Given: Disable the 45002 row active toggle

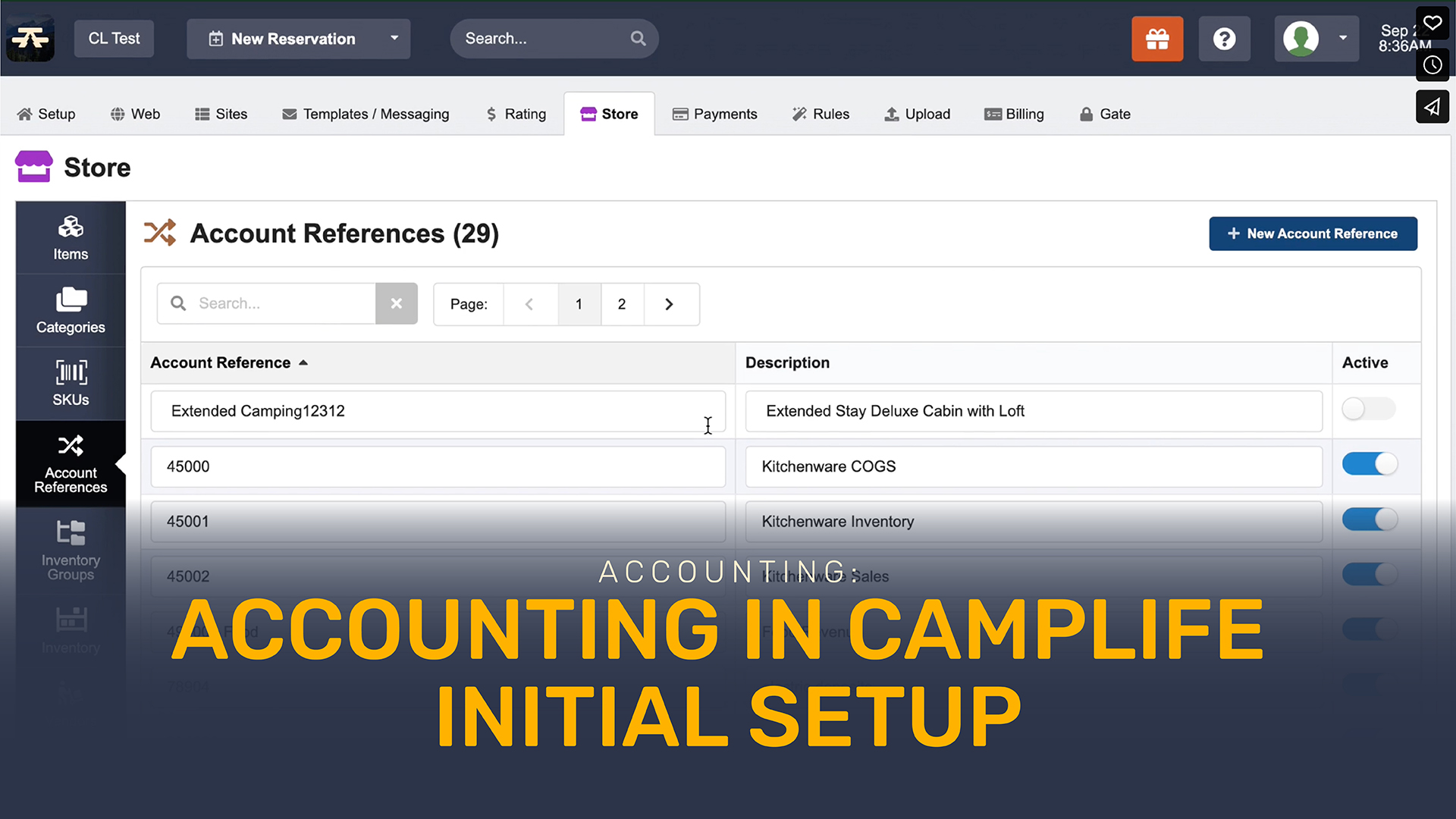Looking at the screenshot, I should tap(1370, 574).
